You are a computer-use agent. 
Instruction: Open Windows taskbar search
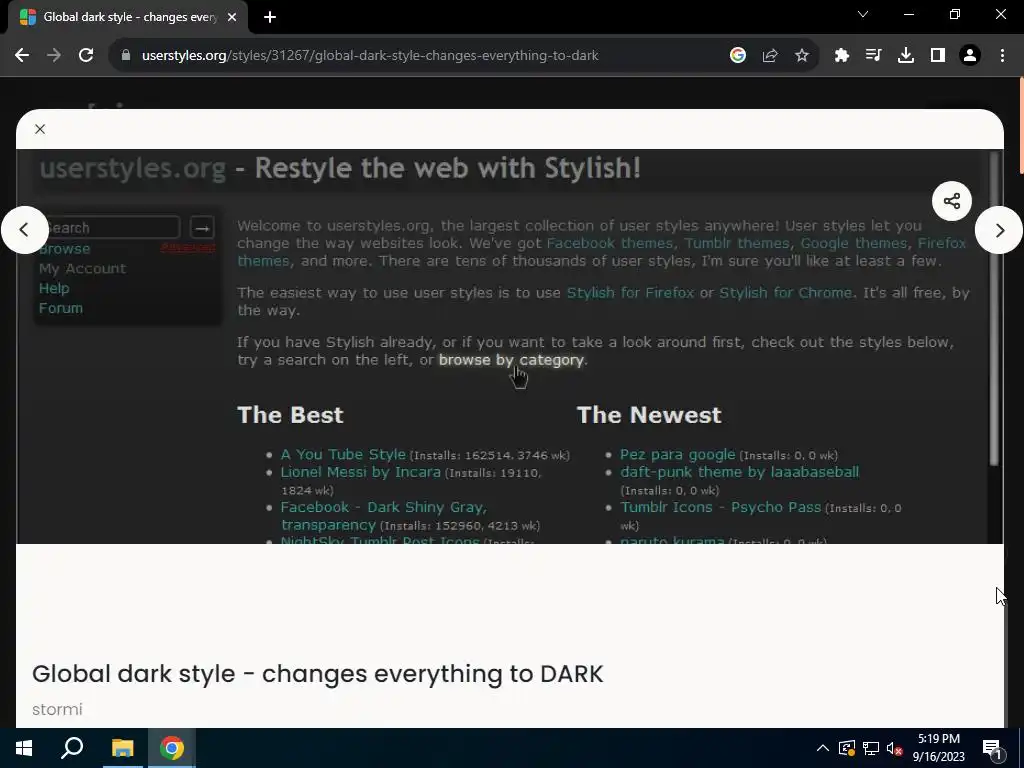click(72, 748)
